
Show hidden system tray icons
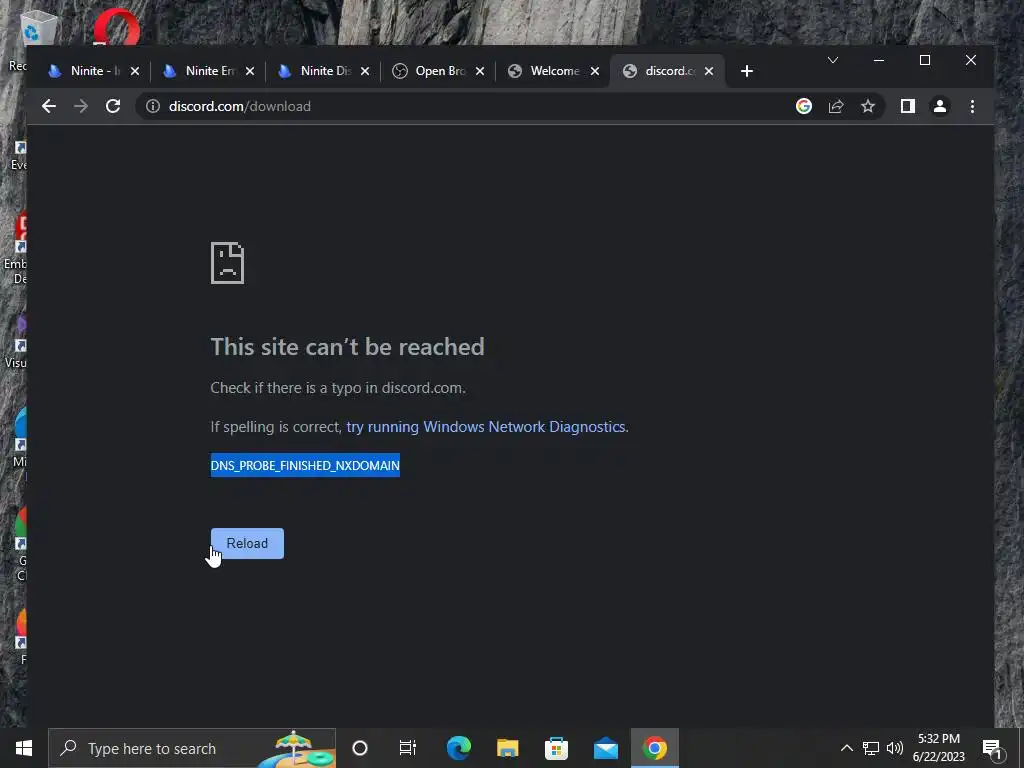[x=846, y=748]
